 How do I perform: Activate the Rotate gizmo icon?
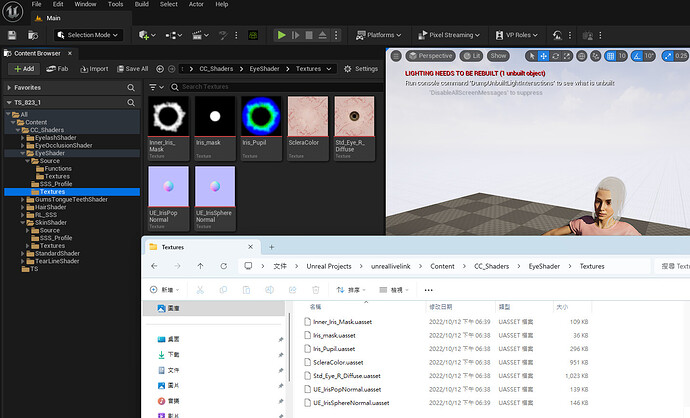coord(555,56)
